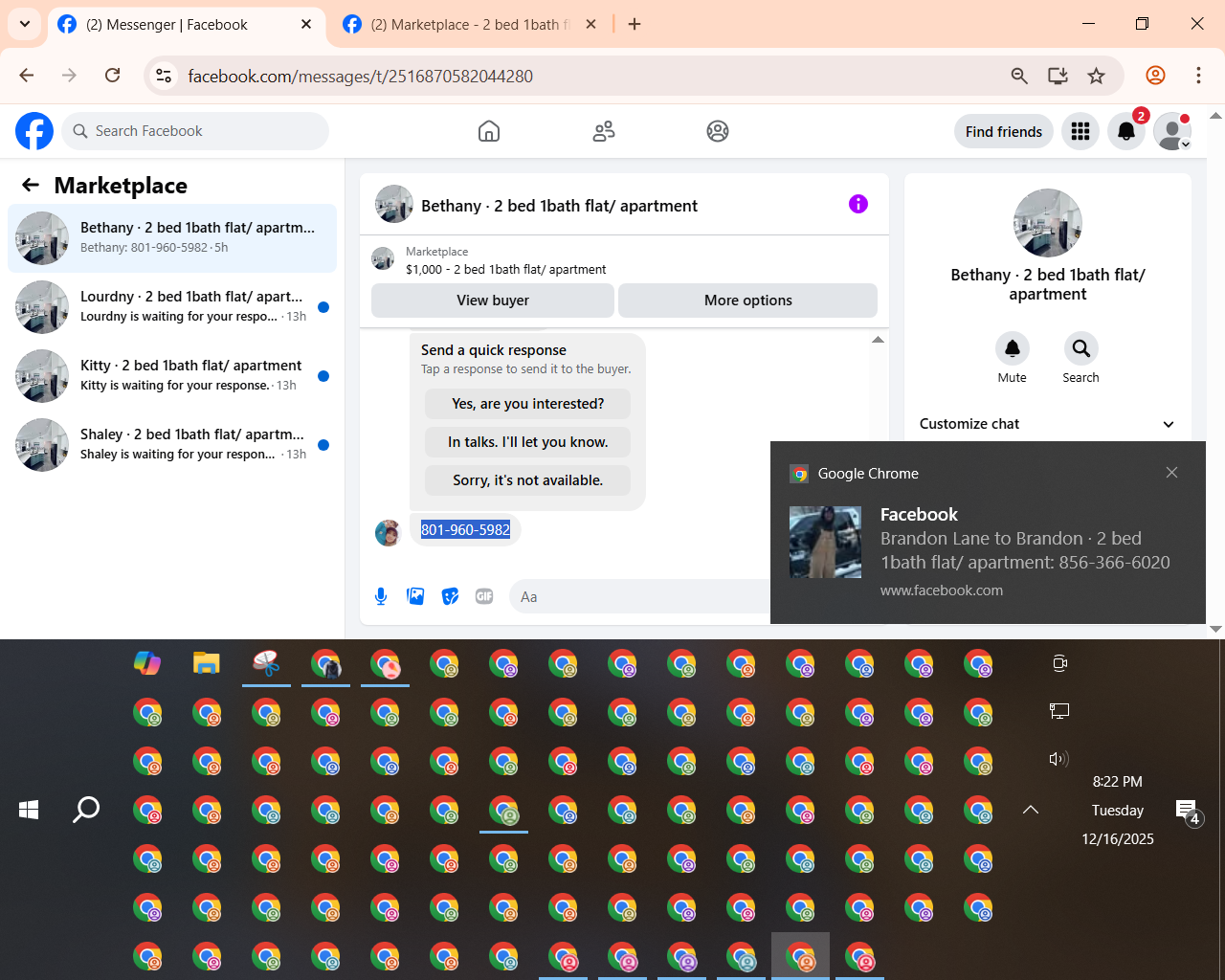Click the View buyer button
The height and width of the screenshot is (980, 1225).
click(x=493, y=301)
